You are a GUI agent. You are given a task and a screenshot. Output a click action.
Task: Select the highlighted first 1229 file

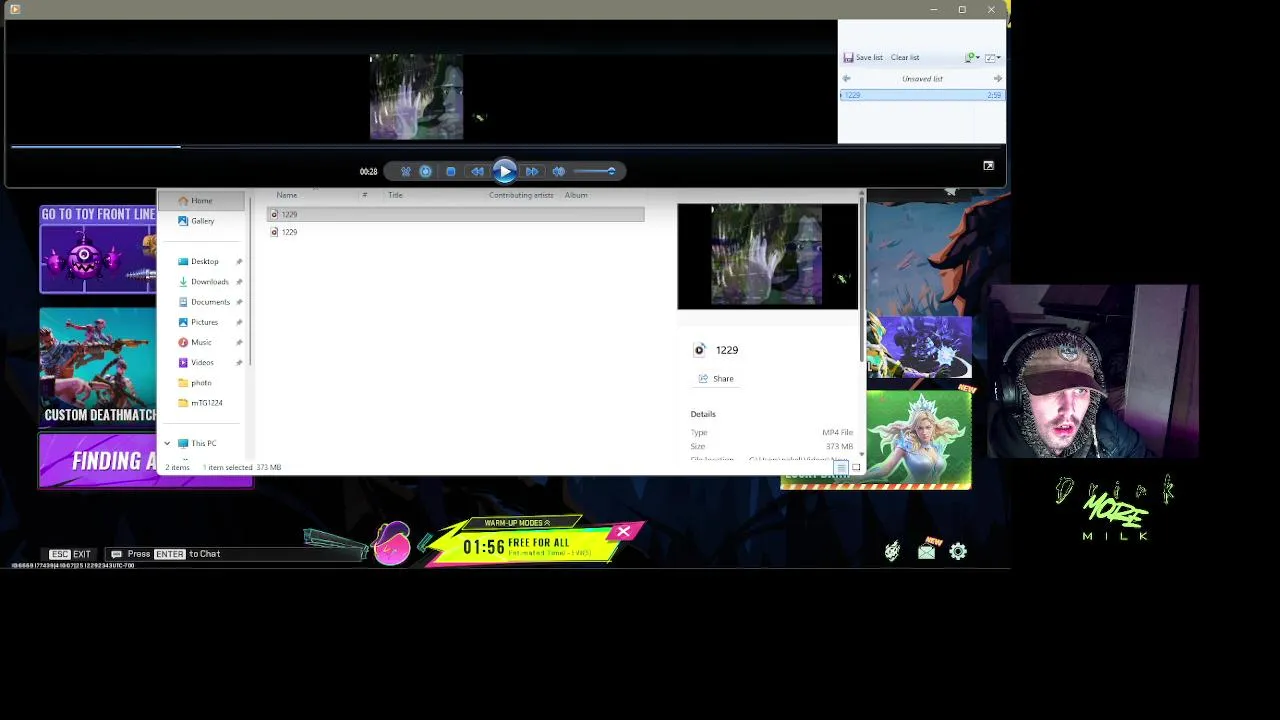[x=455, y=214]
